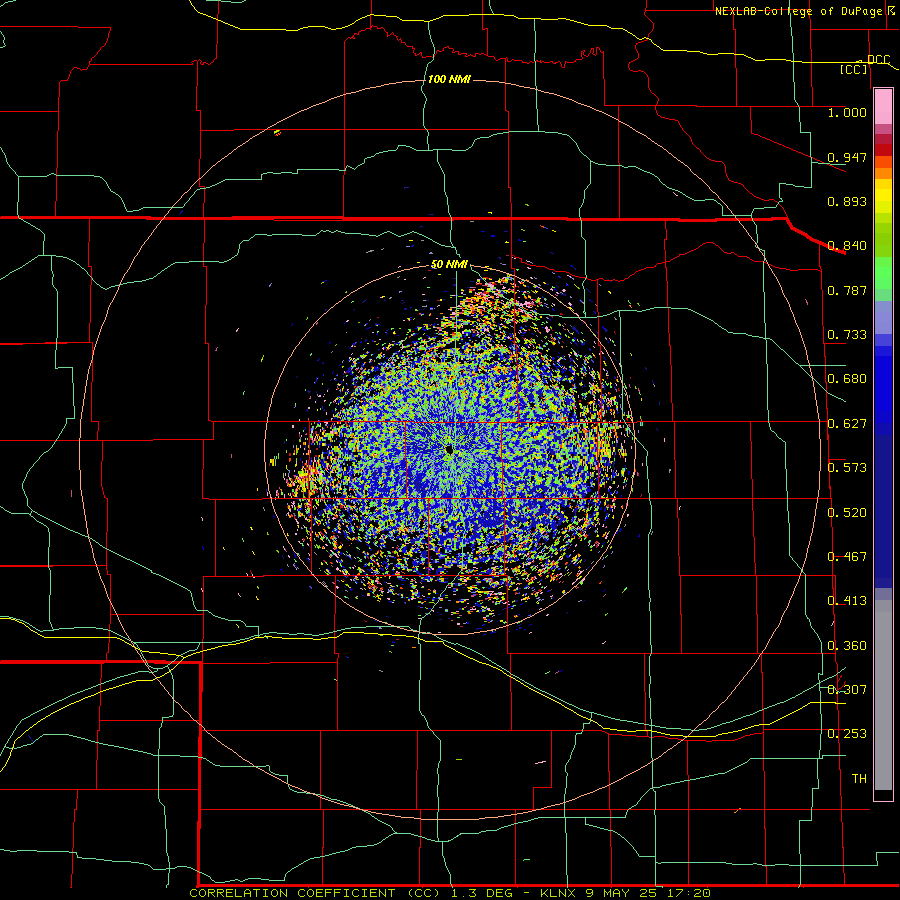Click the 0.307 color scale label
Image resolution: width=900 pixels, height=900 pixels.
click(x=847, y=689)
